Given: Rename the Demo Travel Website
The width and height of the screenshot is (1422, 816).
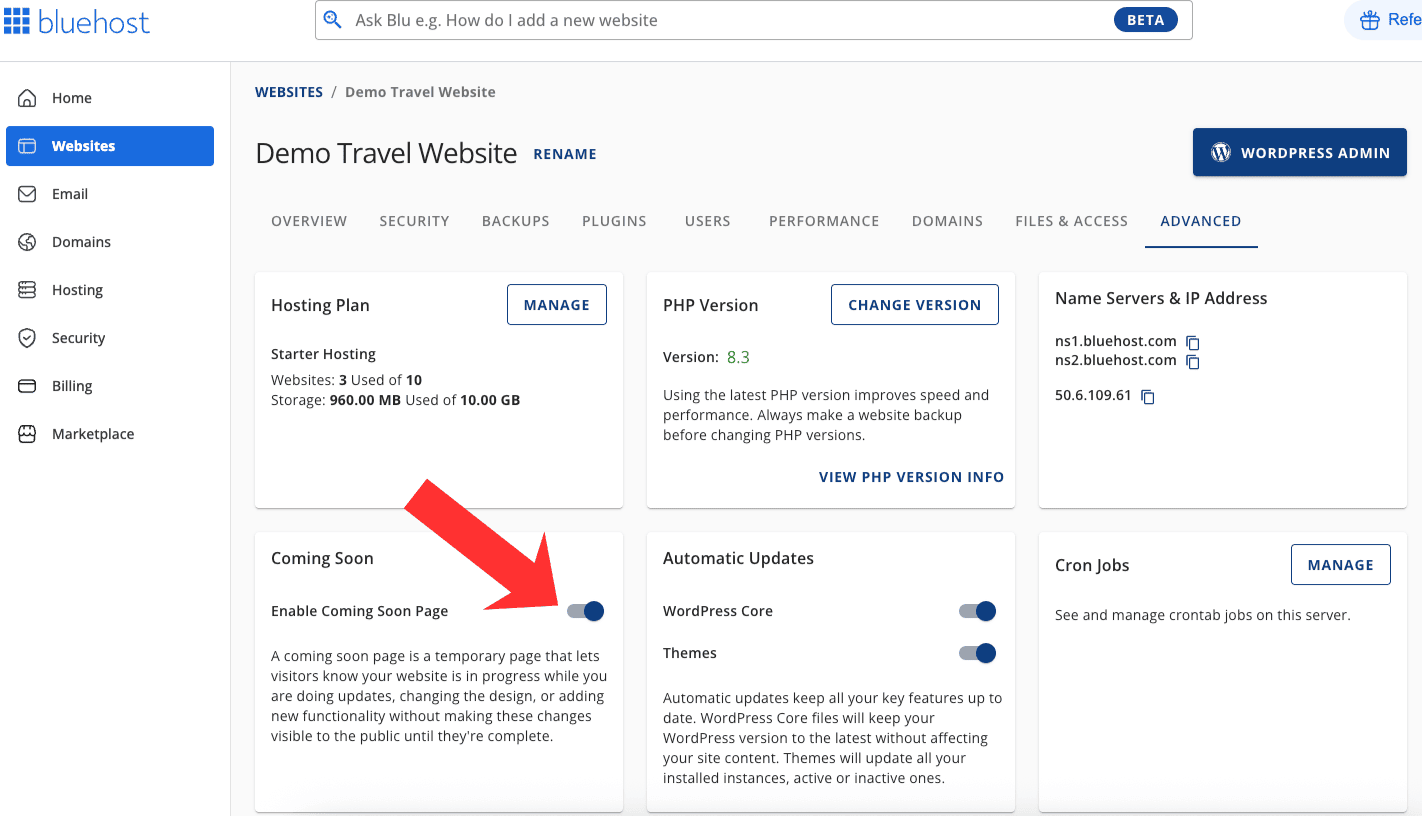Looking at the screenshot, I should click(565, 154).
